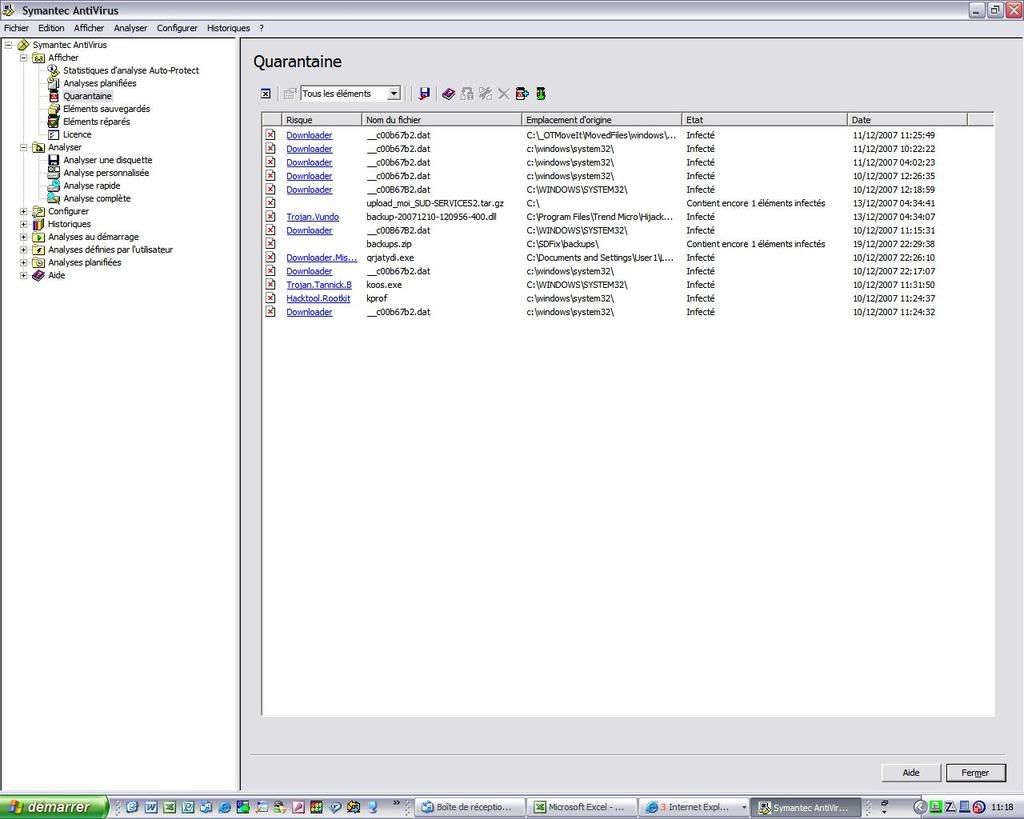Expand the Configurer tree node
This screenshot has height=819, width=1024.
[24, 211]
